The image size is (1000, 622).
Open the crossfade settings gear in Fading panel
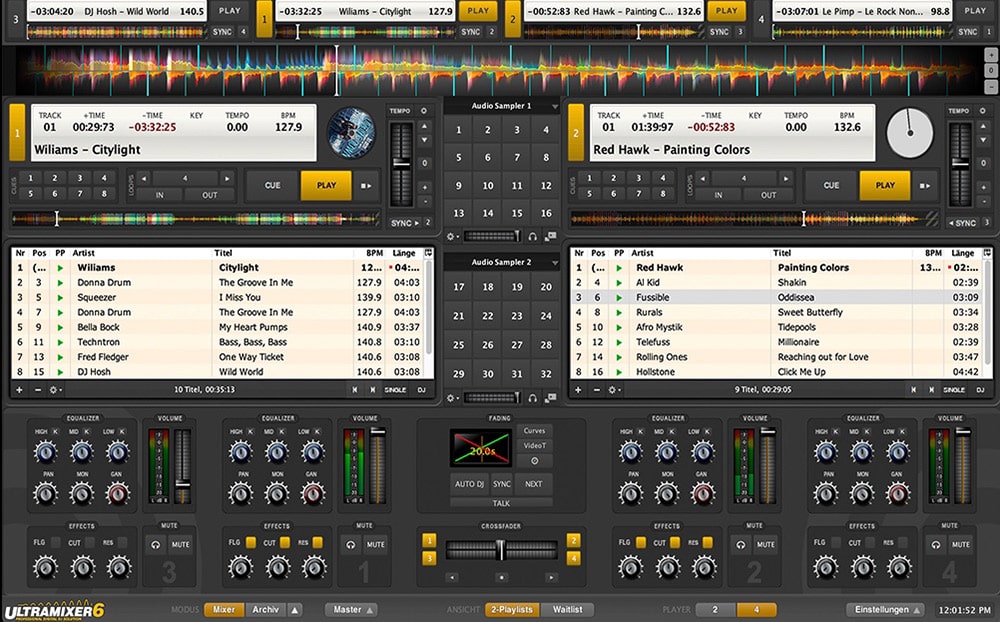click(x=534, y=460)
